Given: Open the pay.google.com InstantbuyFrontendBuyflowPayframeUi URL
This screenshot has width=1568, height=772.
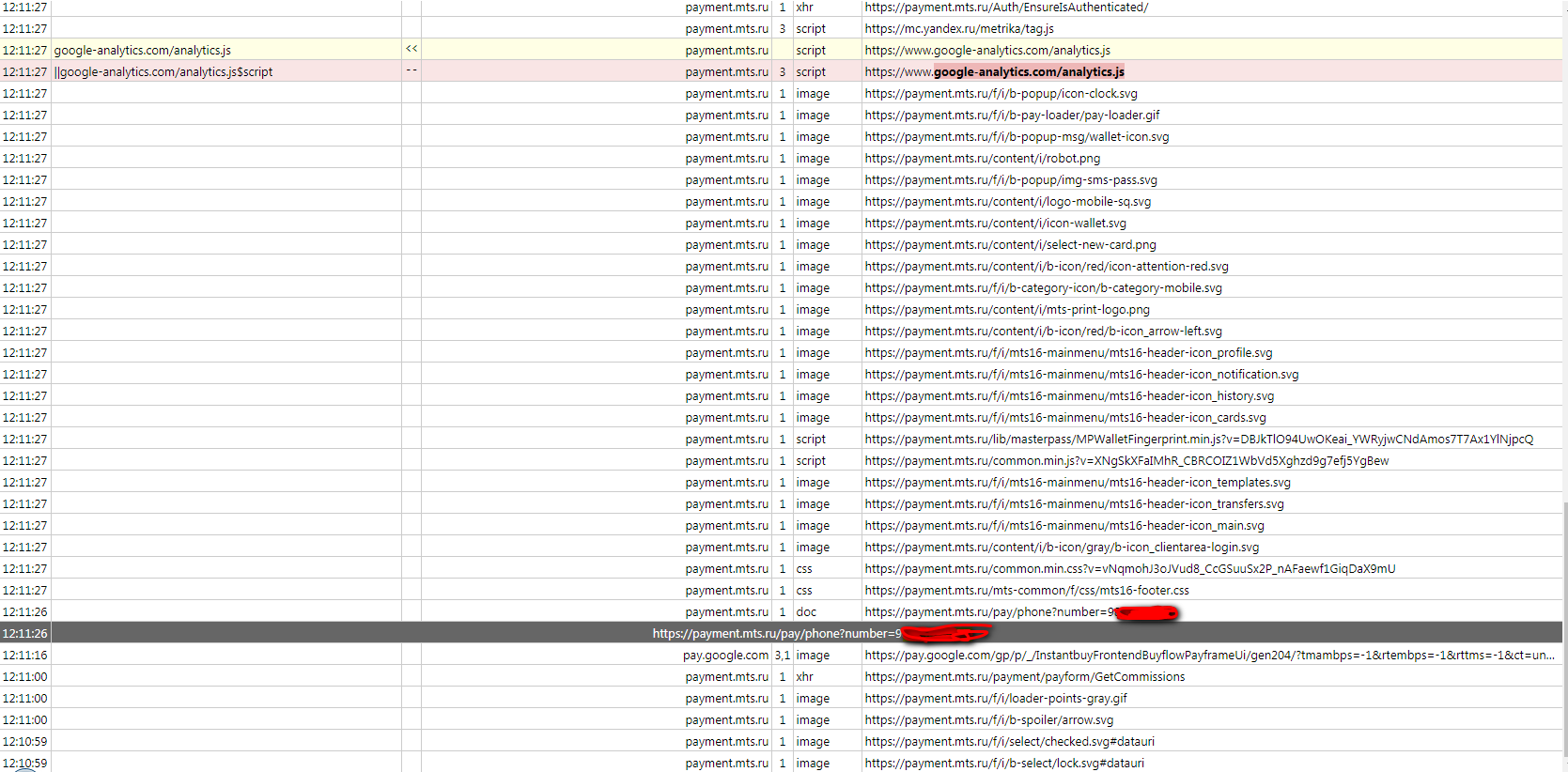Looking at the screenshot, I should point(1210,656).
